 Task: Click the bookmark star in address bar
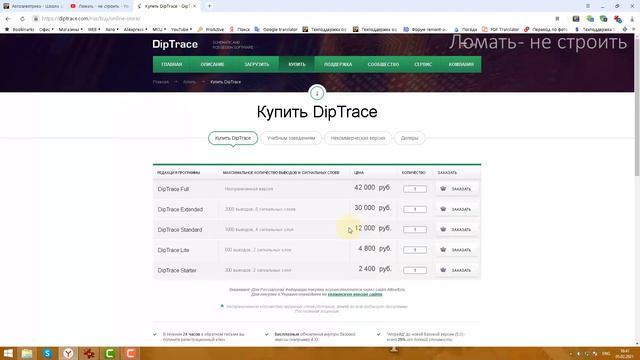click(557, 19)
